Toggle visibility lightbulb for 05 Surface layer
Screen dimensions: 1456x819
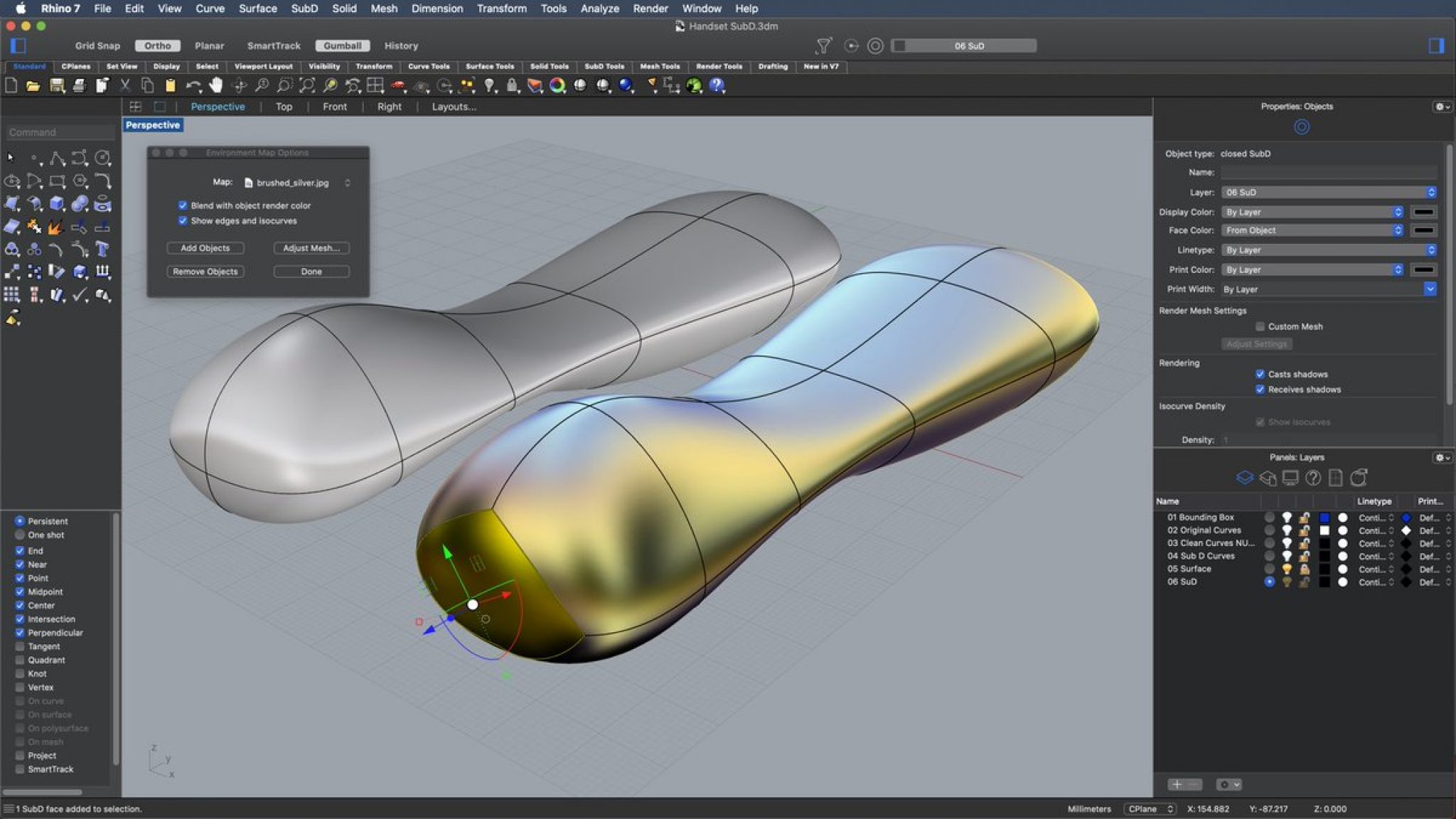click(x=1287, y=569)
